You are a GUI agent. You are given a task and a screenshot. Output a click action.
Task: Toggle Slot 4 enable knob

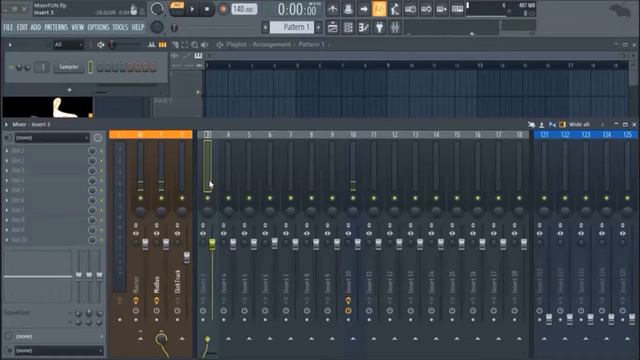(92, 180)
